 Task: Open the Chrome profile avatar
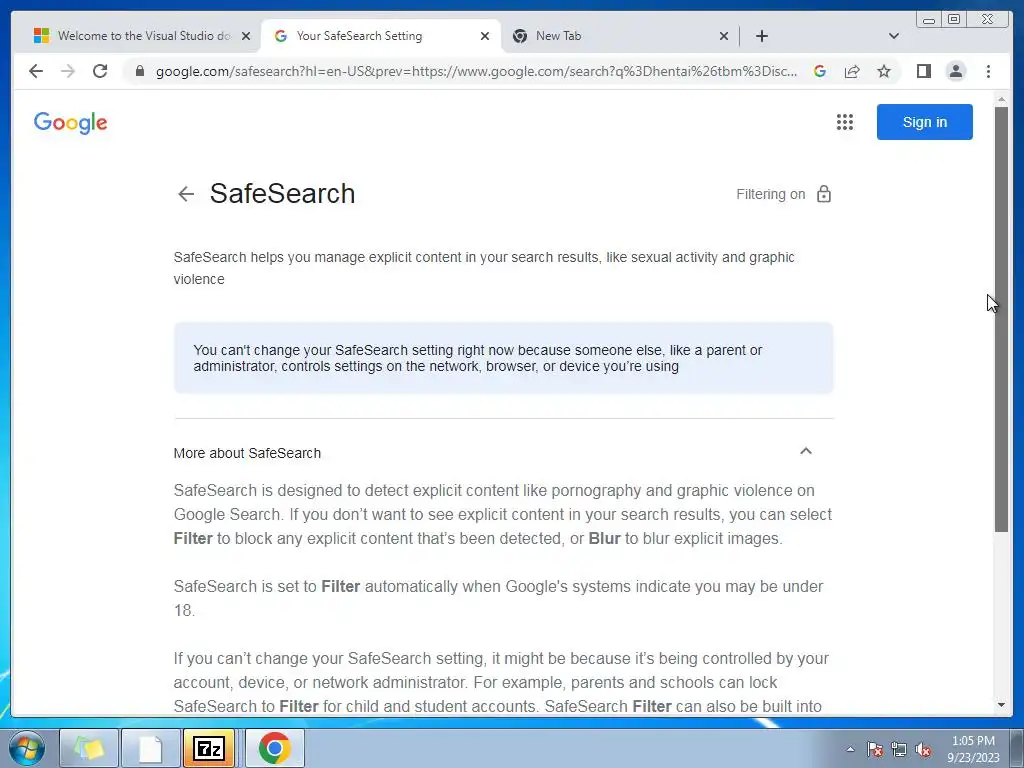tap(955, 71)
